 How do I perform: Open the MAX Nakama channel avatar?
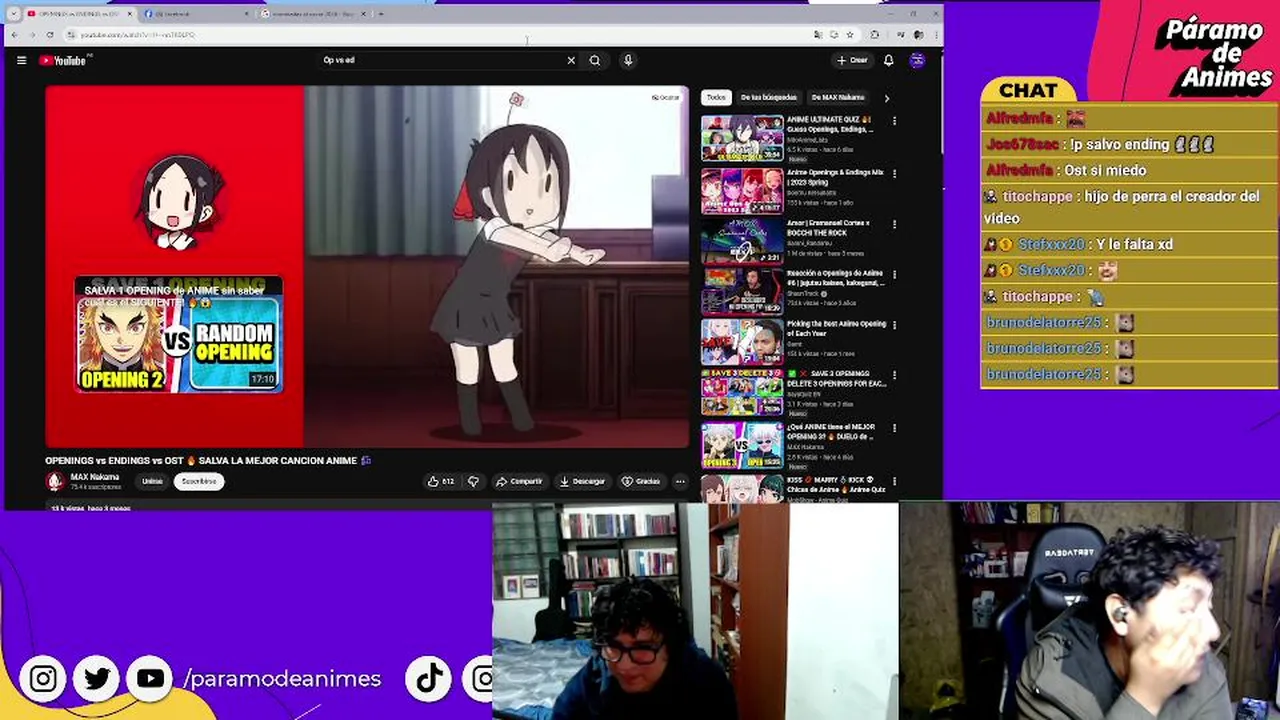pos(55,481)
